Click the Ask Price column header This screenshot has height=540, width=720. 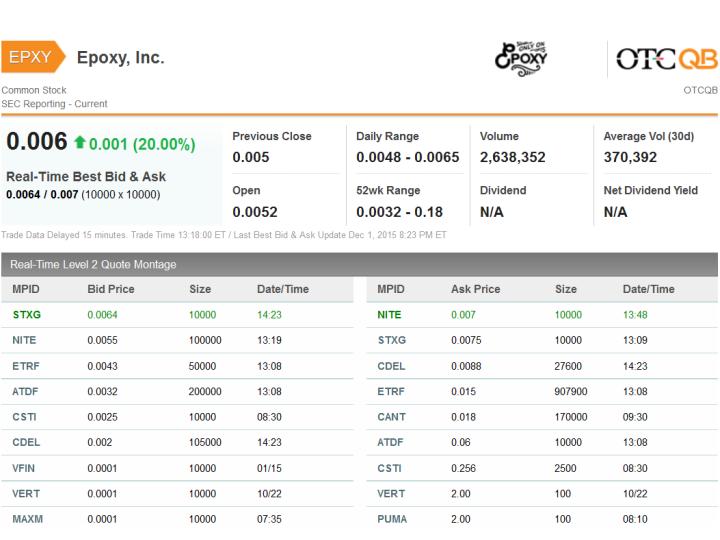pos(475,289)
